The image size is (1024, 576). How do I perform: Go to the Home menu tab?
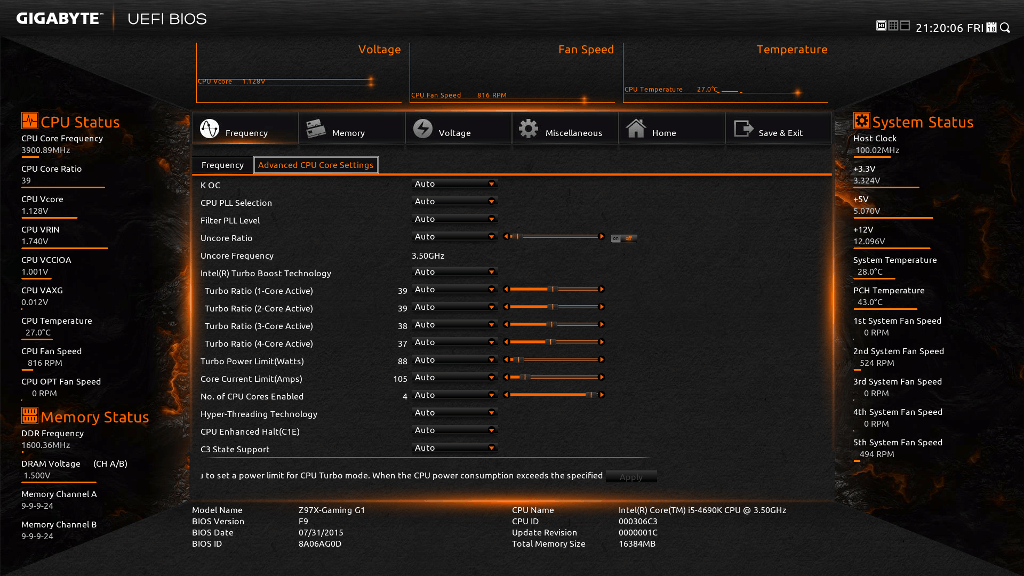tap(672, 129)
